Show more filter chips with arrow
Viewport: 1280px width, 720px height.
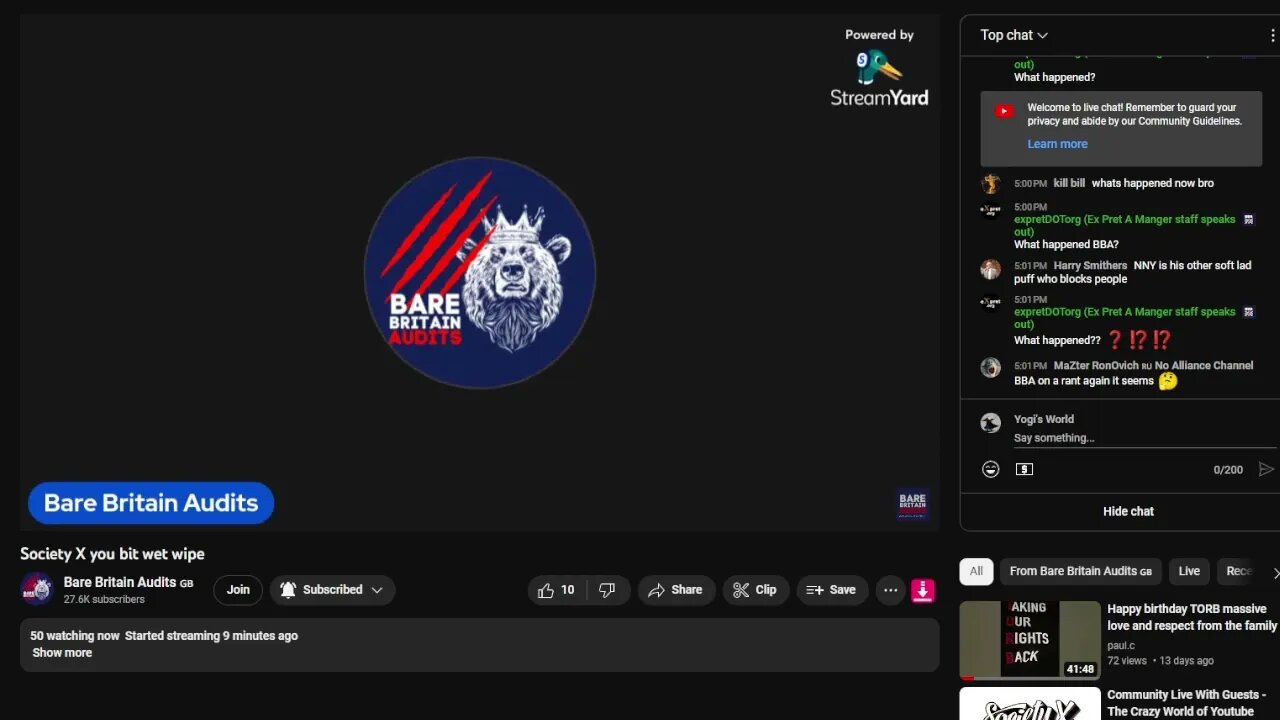click(x=1275, y=572)
